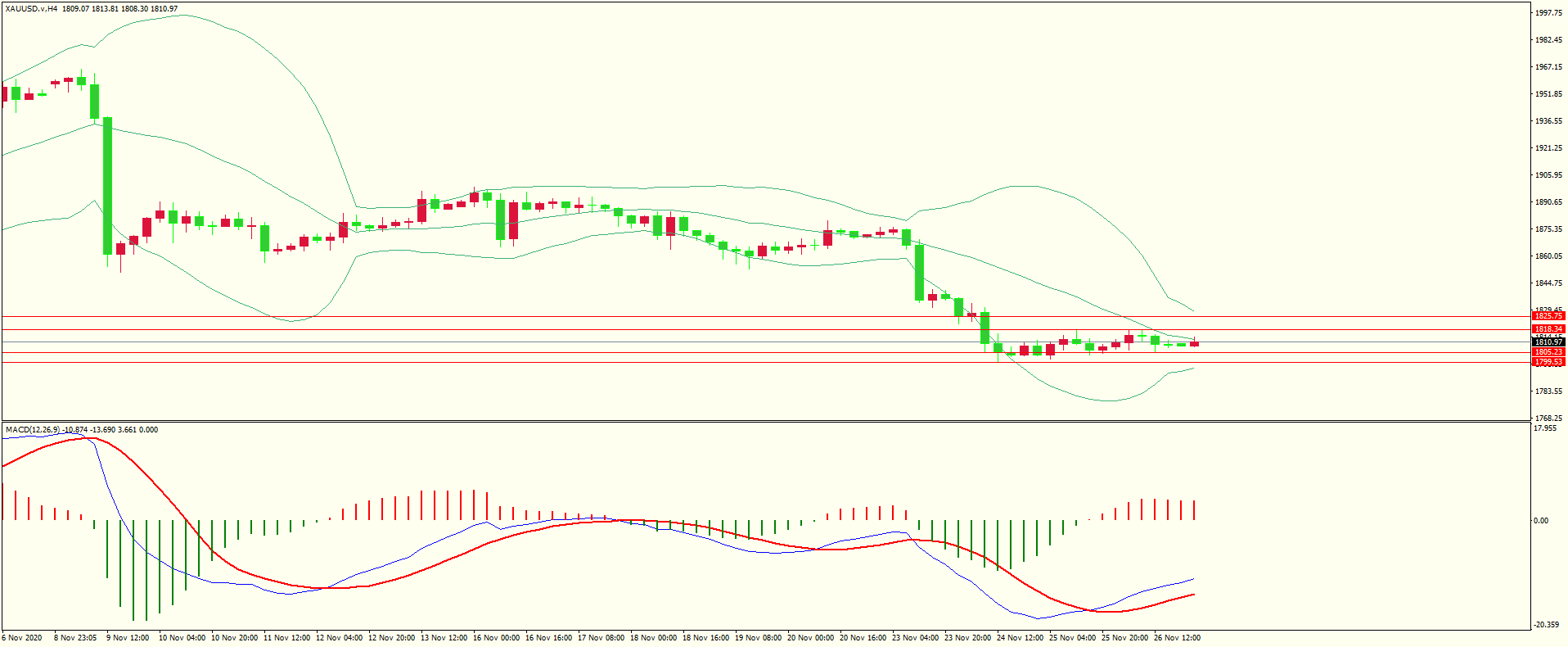Click the 25 Nov 20:00 time label
Viewport: 1568px width, 647px height.
pyautogui.click(x=1124, y=638)
